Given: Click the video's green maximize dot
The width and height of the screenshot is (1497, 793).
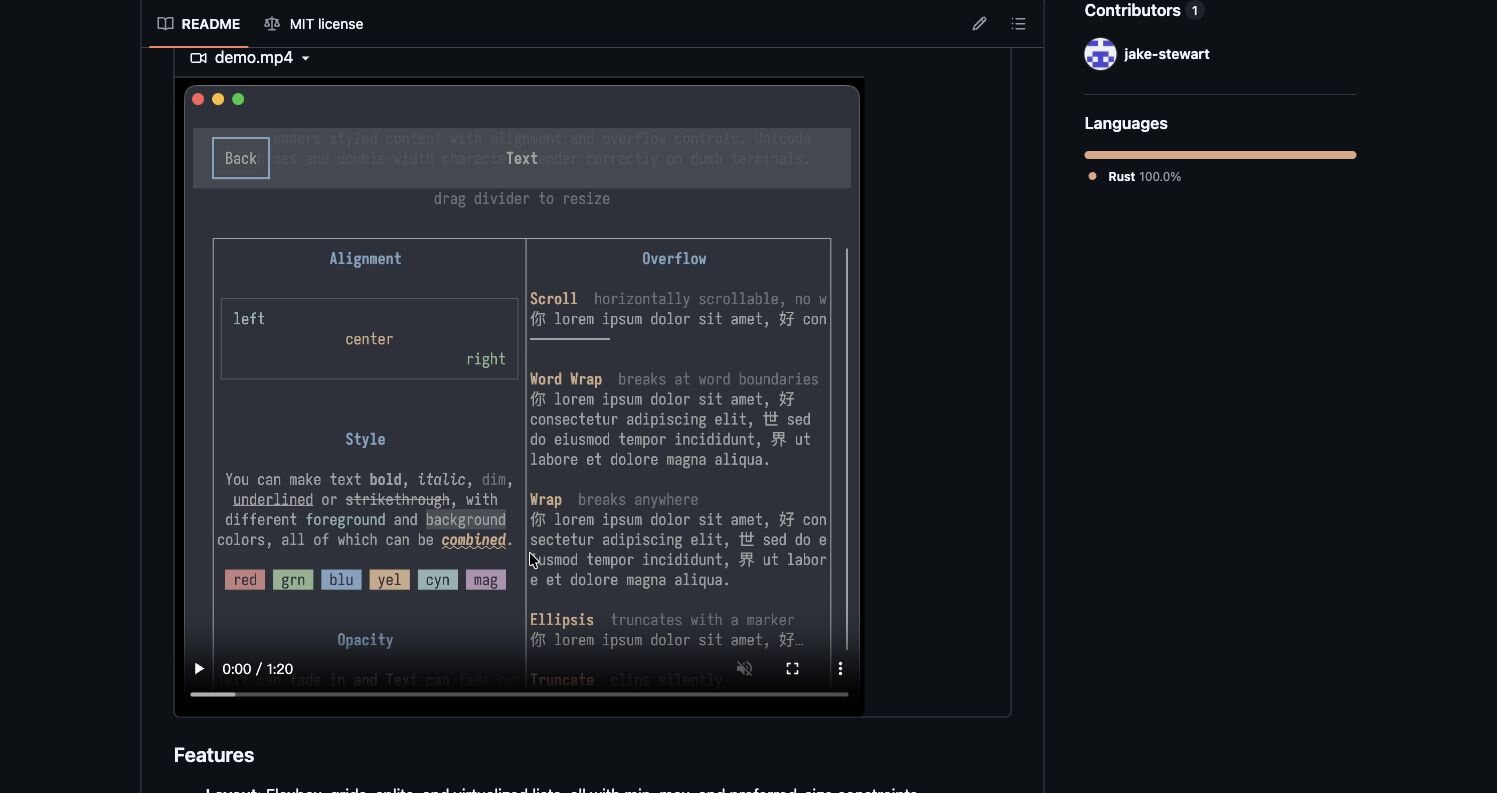Looking at the screenshot, I should 238,99.
